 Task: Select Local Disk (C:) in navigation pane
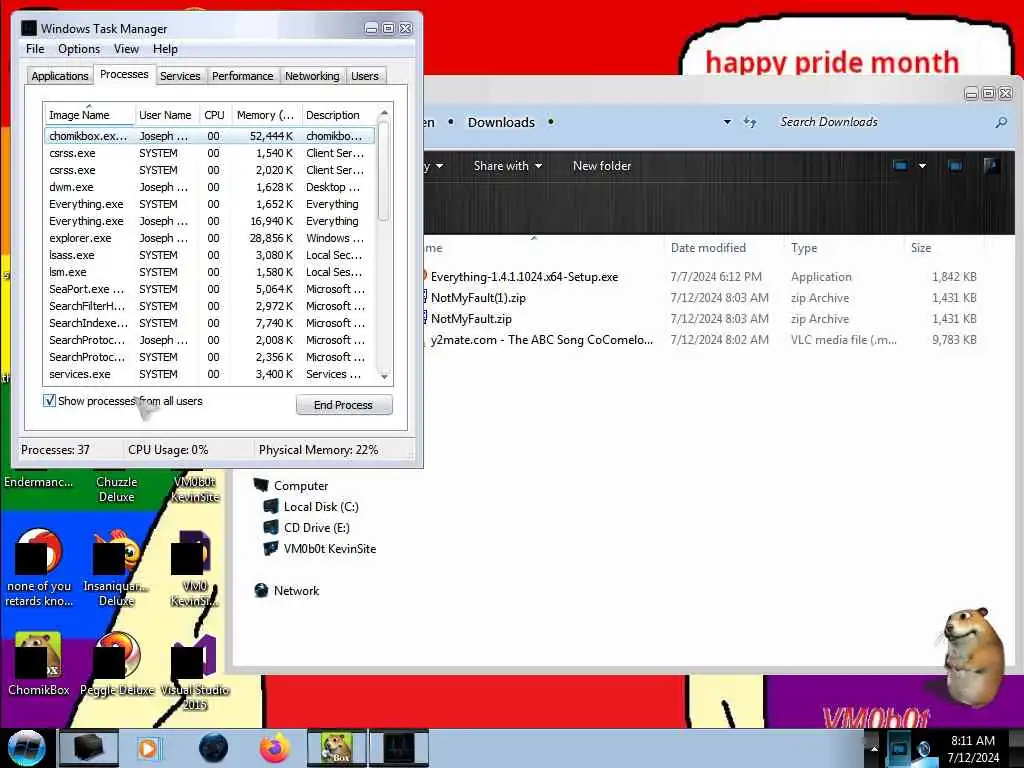[x=321, y=507]
